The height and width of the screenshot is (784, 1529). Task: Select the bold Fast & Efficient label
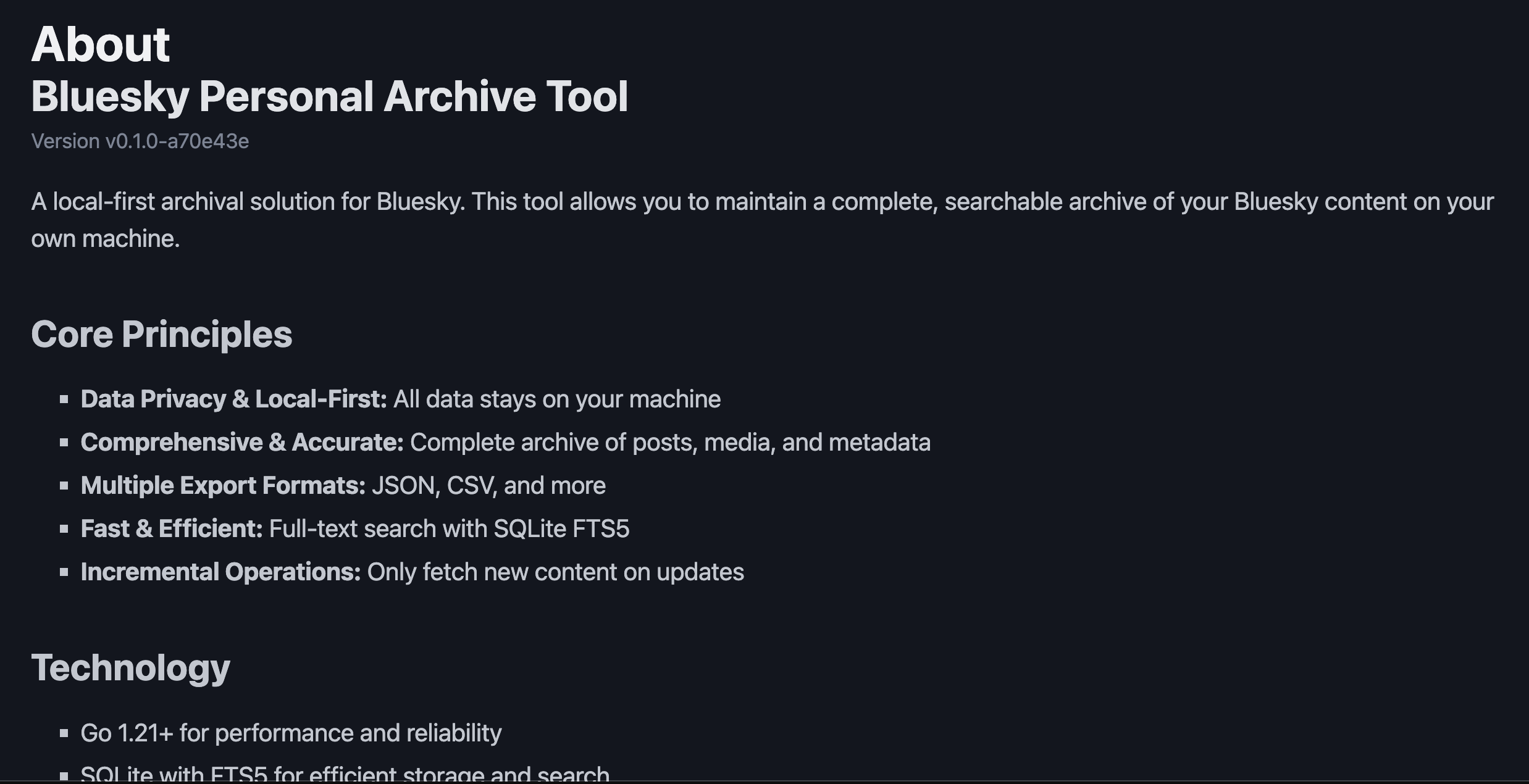(172, 529)
